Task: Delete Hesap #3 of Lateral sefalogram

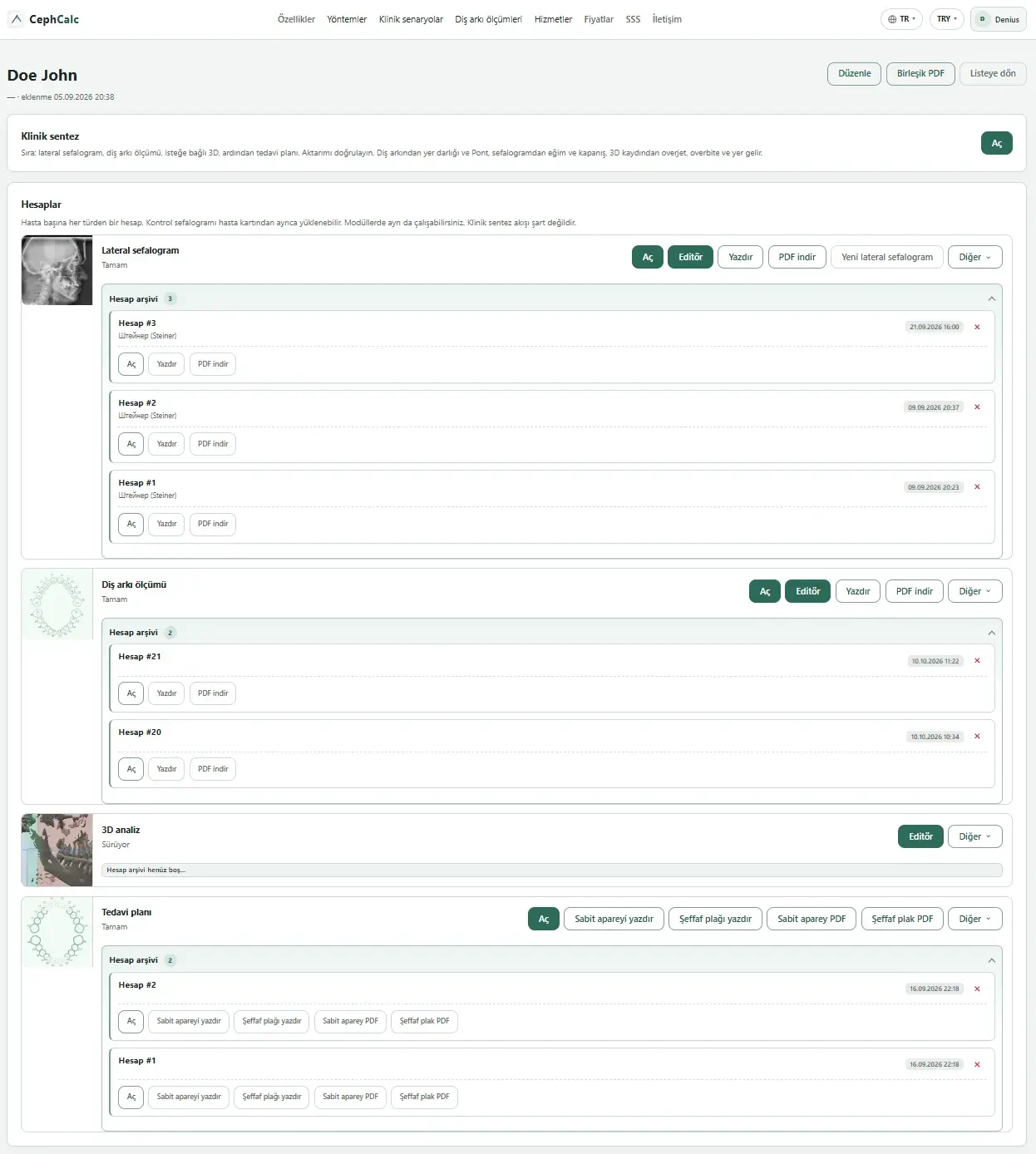Action: 977,327
